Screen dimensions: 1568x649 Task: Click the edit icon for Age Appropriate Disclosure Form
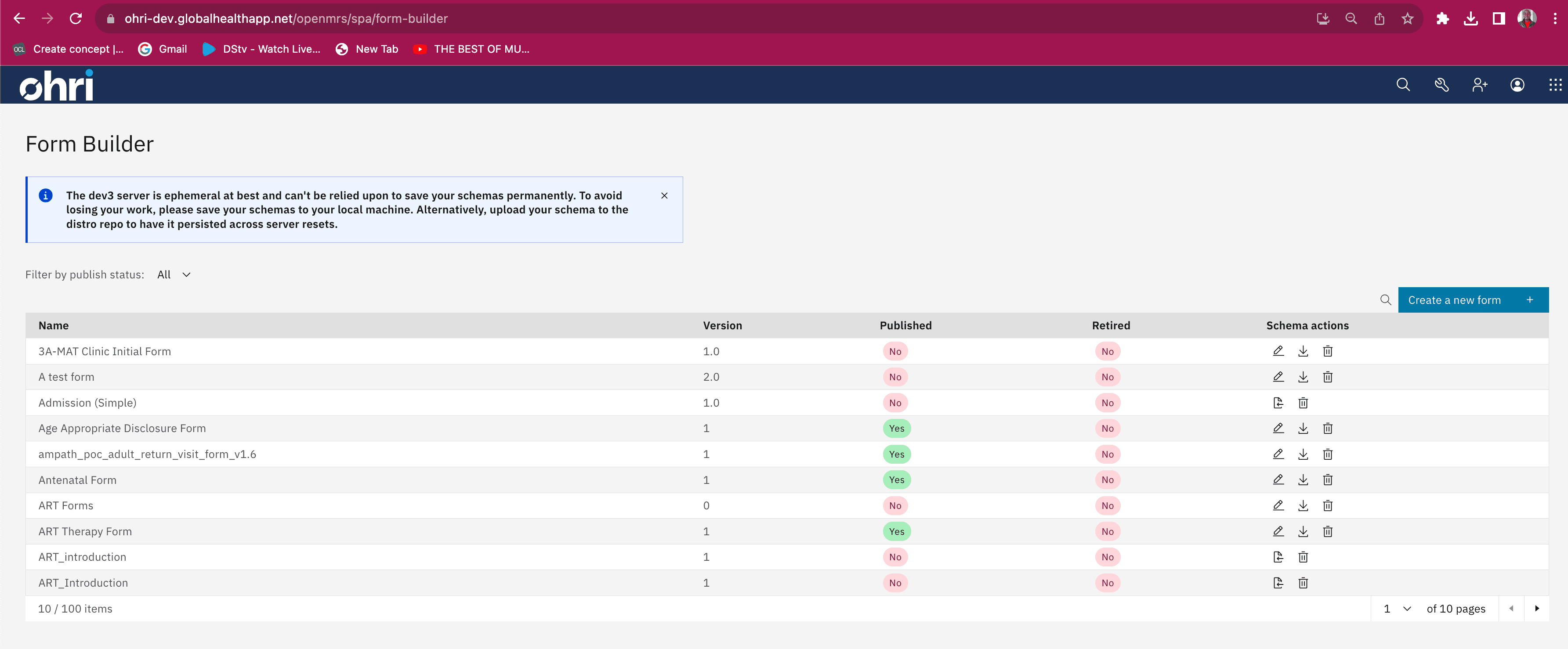point(1278,428)
